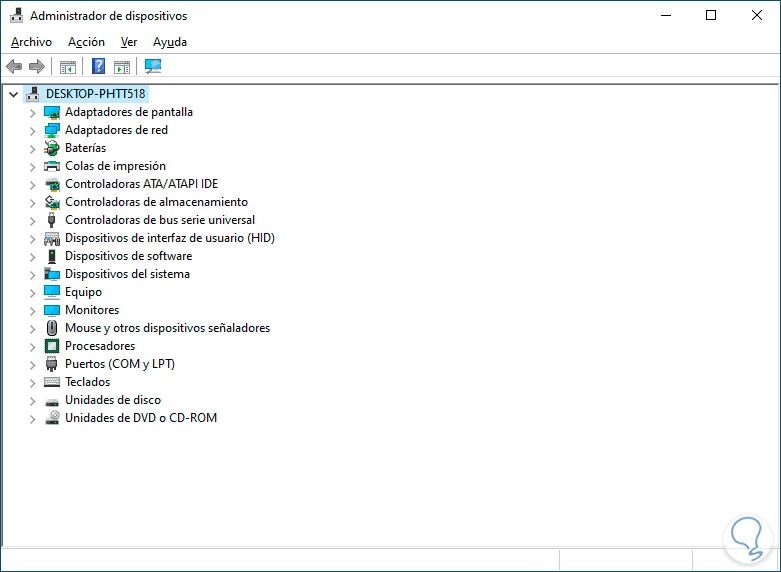Viewport: 781px width, 572px height.
Task: Click the HID devices icon
Action: (x=52, y=239)
